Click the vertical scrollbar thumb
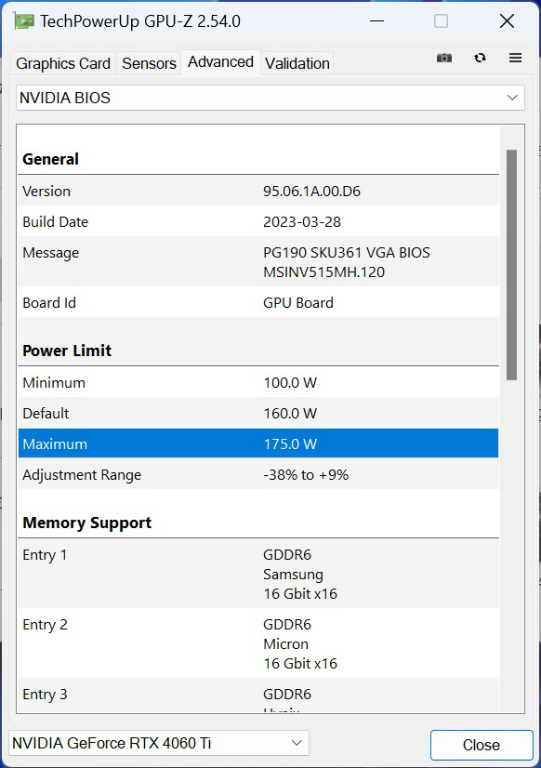The image size is (541, 768). click(x=512, y=264)
